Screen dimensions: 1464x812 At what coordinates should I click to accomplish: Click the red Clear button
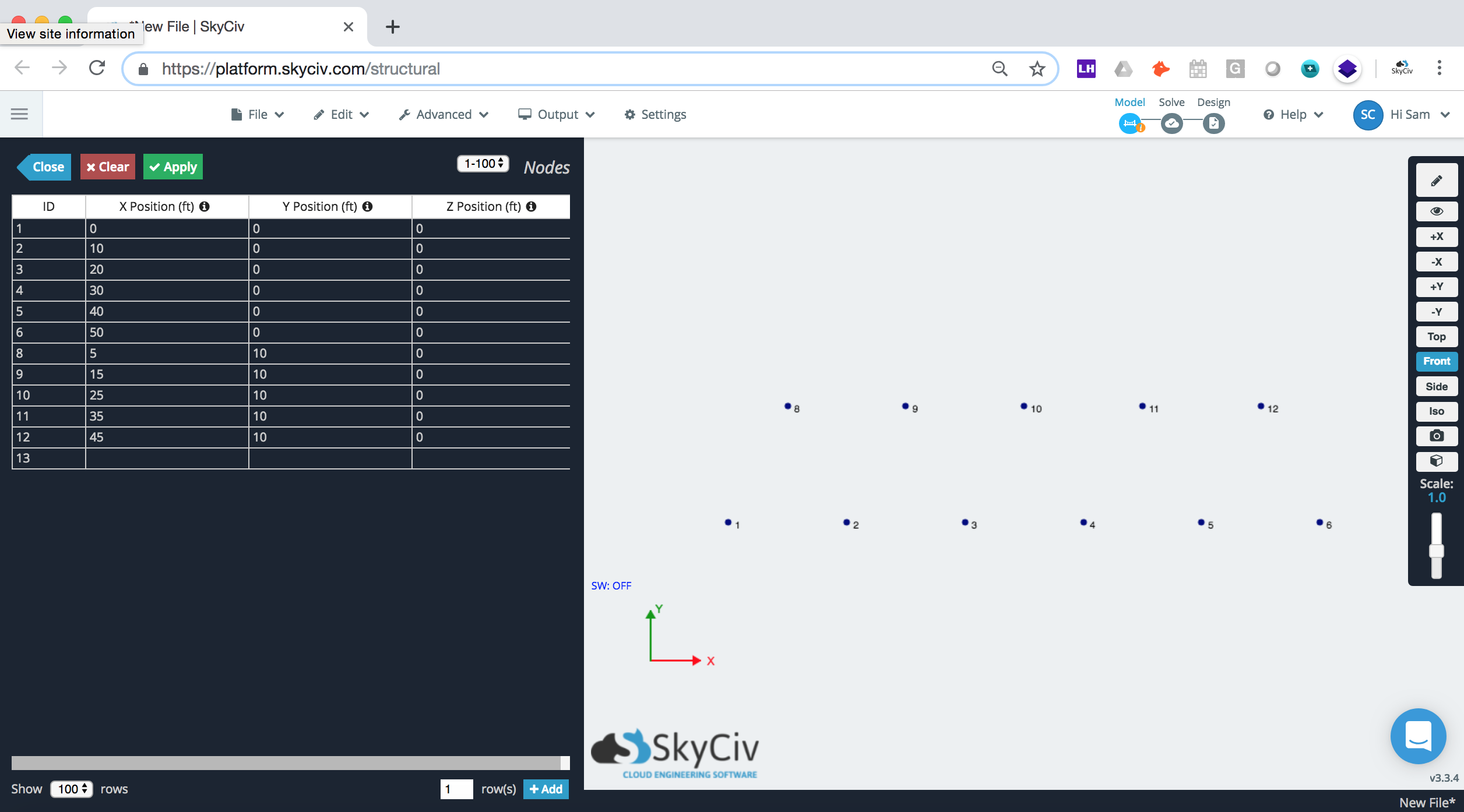tap(106, 166)
